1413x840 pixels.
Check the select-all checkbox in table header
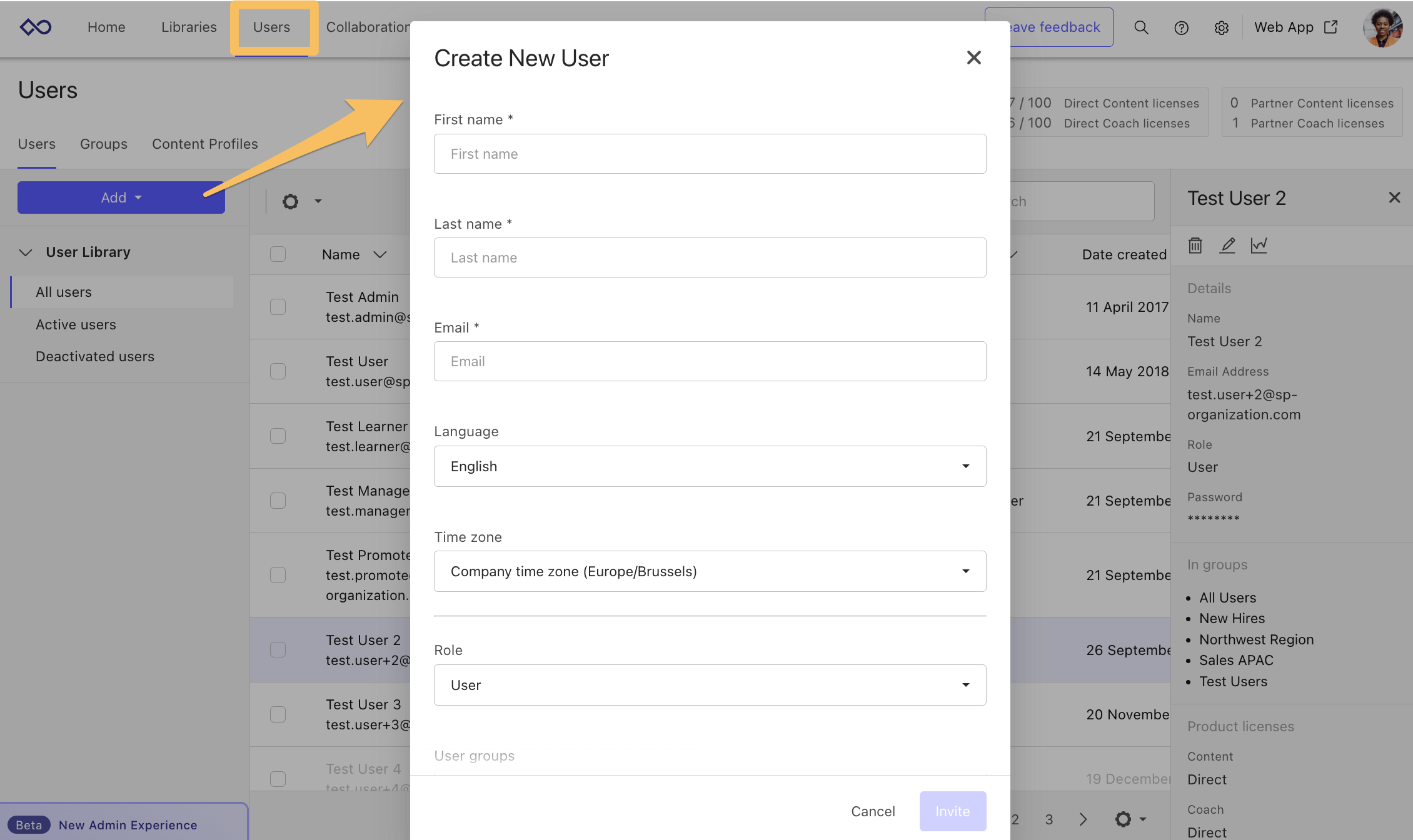[x=278, y=254]
